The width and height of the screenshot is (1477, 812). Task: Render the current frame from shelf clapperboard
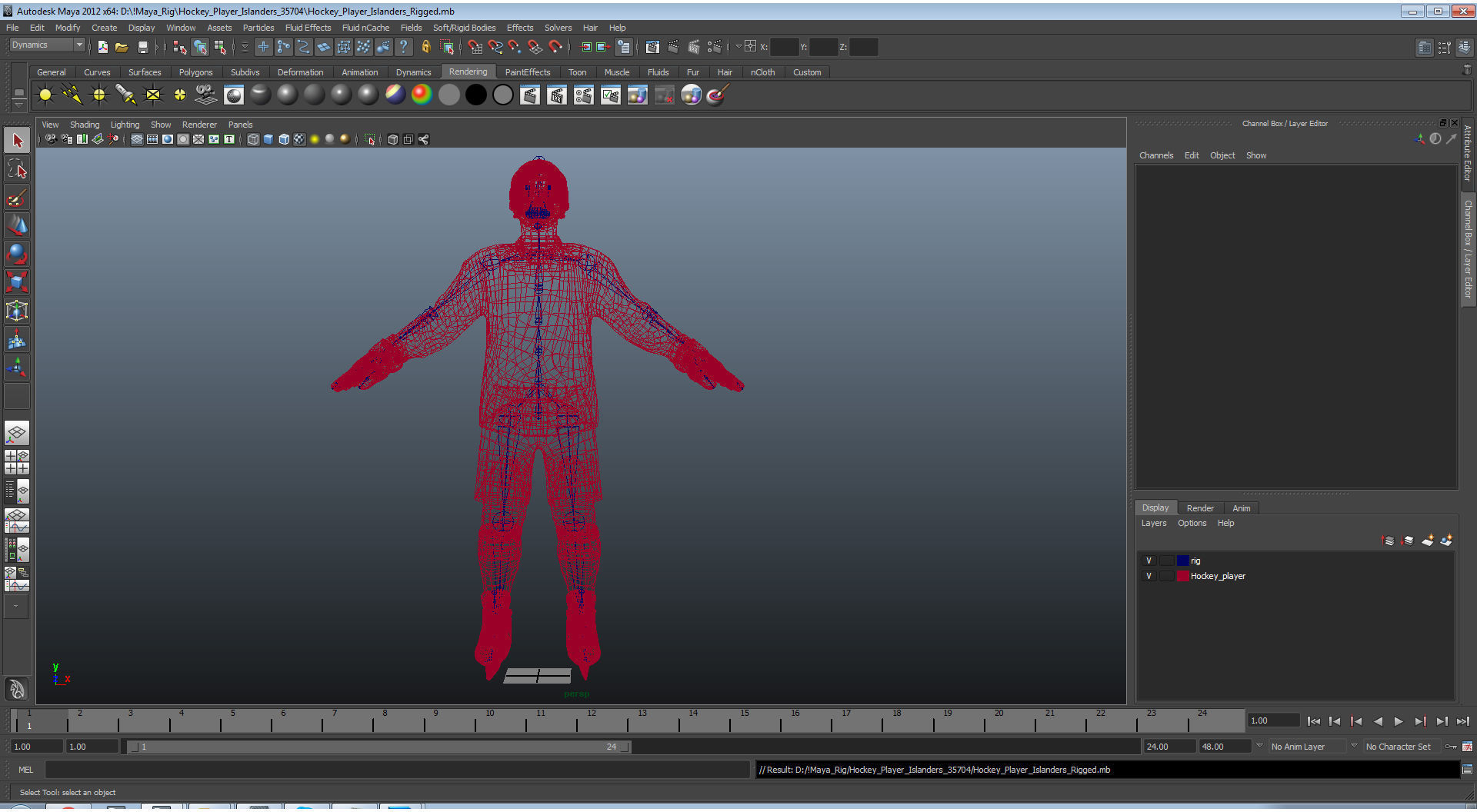click(x=530, y=95)
